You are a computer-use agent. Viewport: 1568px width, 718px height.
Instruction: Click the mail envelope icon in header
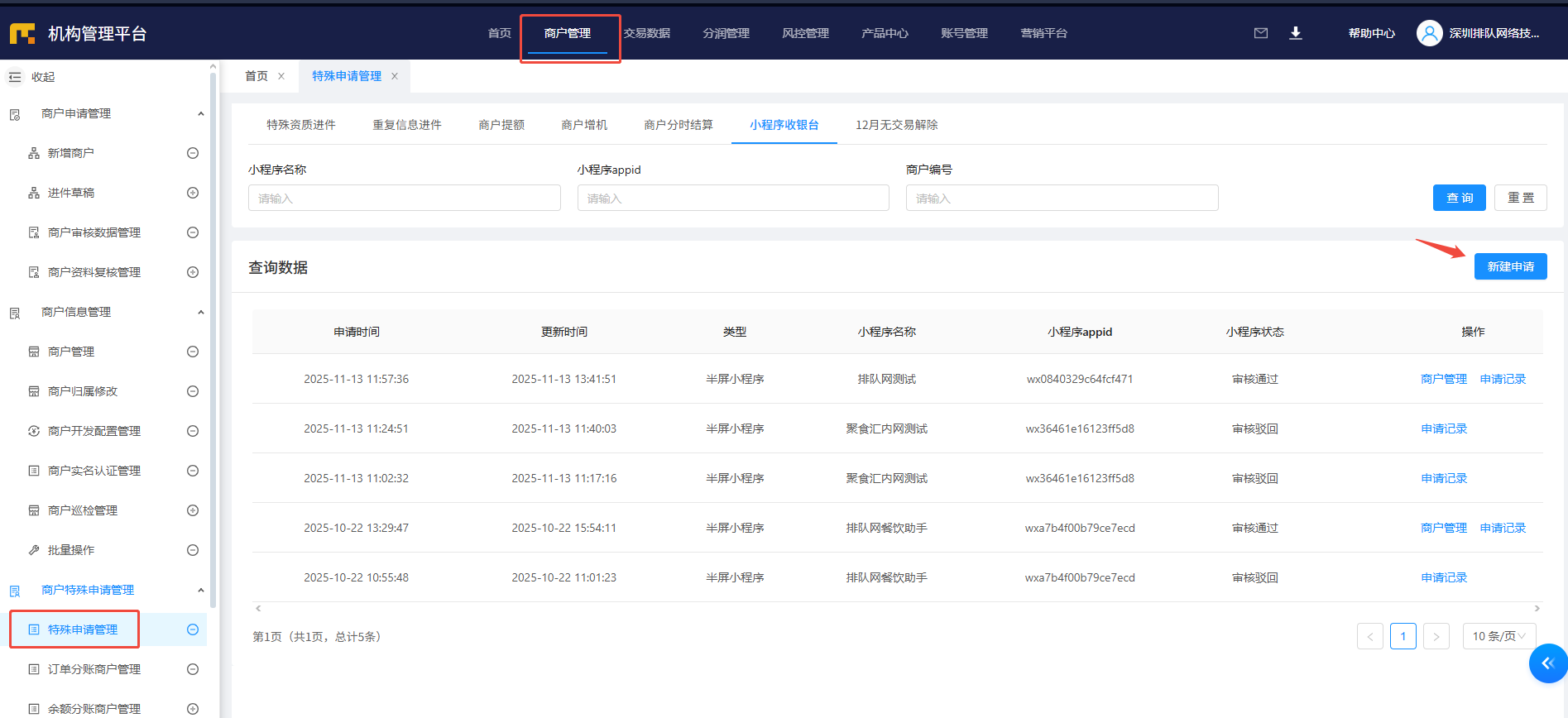(1260, 33)
